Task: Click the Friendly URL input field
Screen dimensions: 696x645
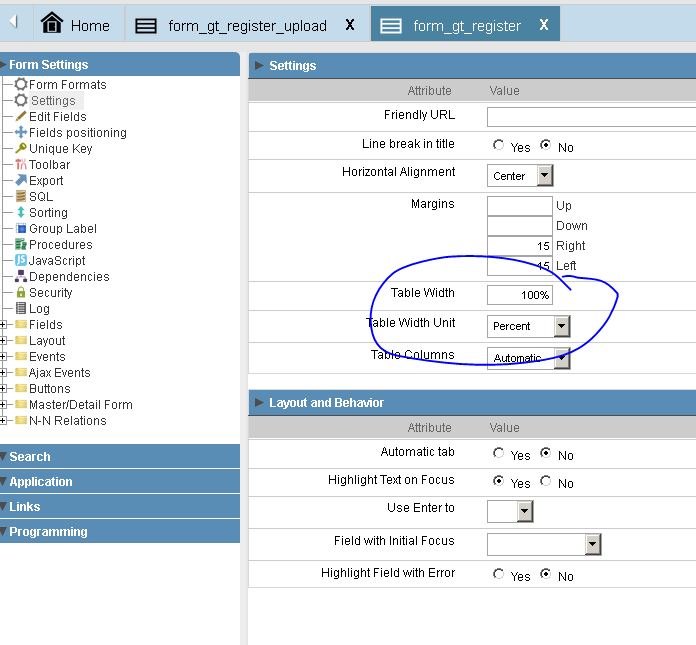Action: 591,117
